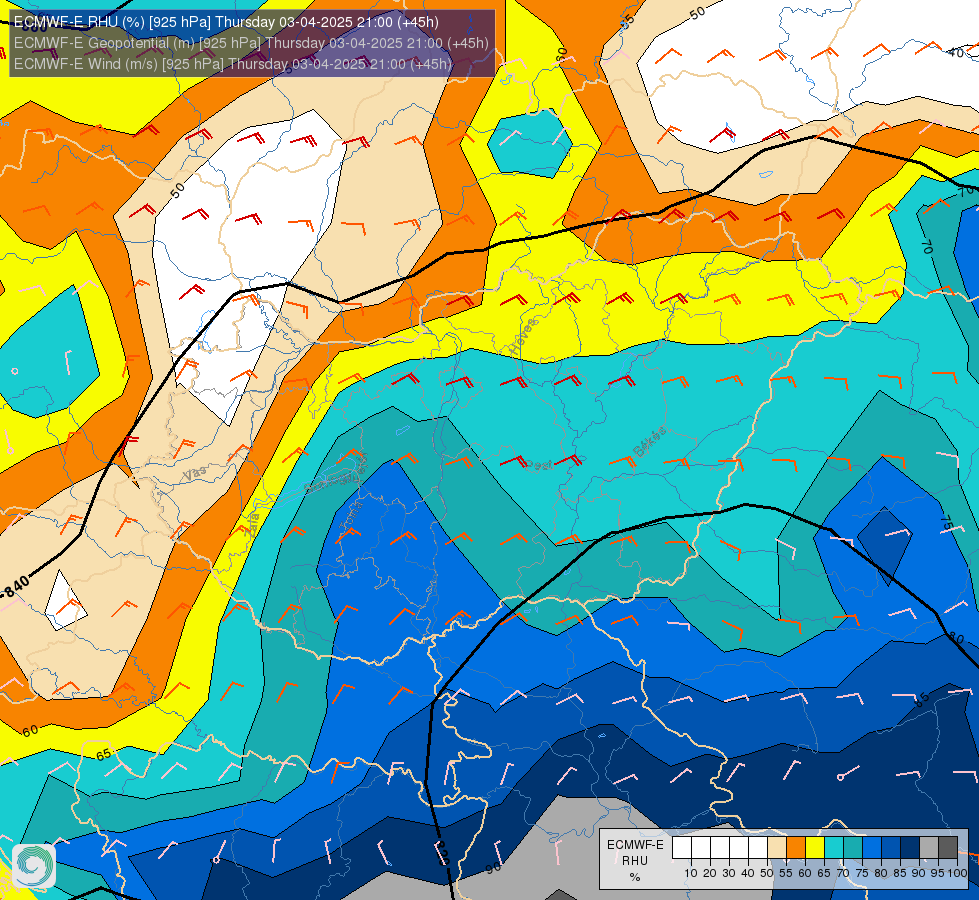The width and height of the screenshot is (979, 900).
Task: Pick the bright blue 75–80 legend swatch
Action: pos(872,848)
